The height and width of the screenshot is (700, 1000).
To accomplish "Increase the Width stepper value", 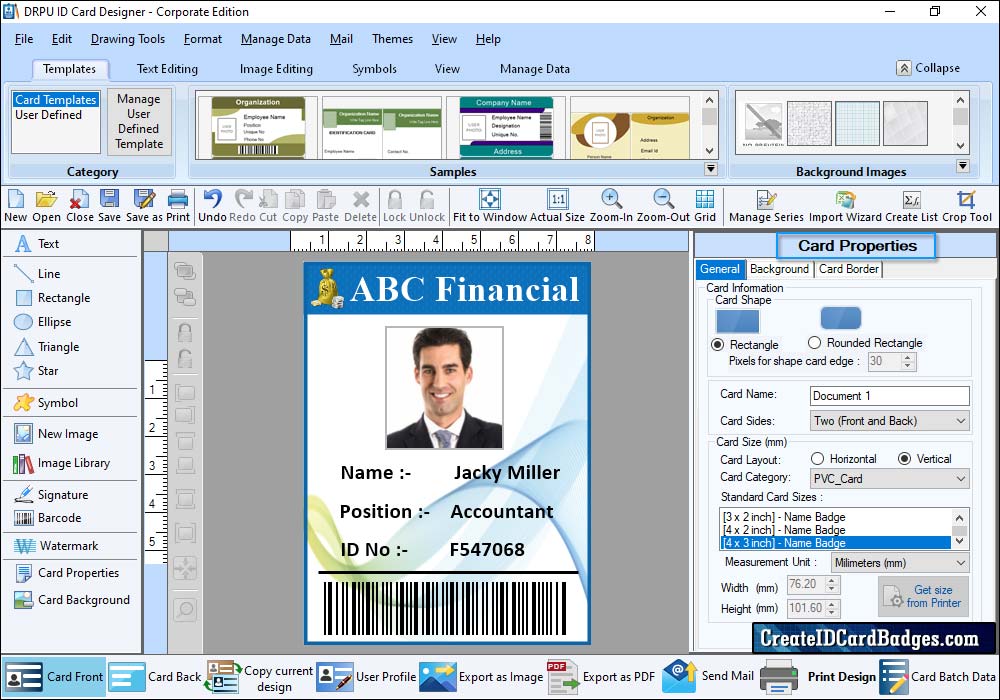I will pos(831,580).
